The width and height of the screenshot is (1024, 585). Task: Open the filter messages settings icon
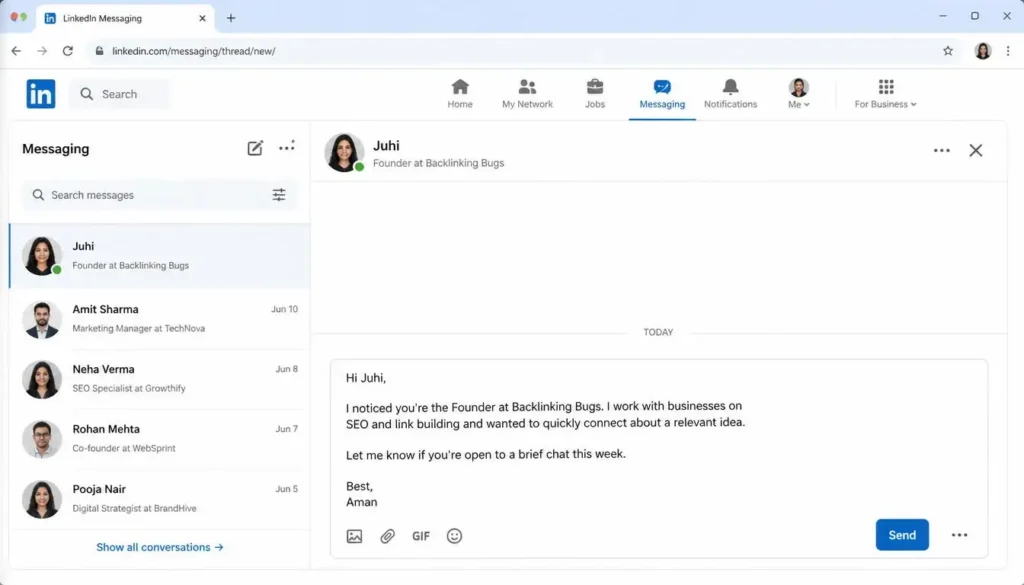point(279,195)
